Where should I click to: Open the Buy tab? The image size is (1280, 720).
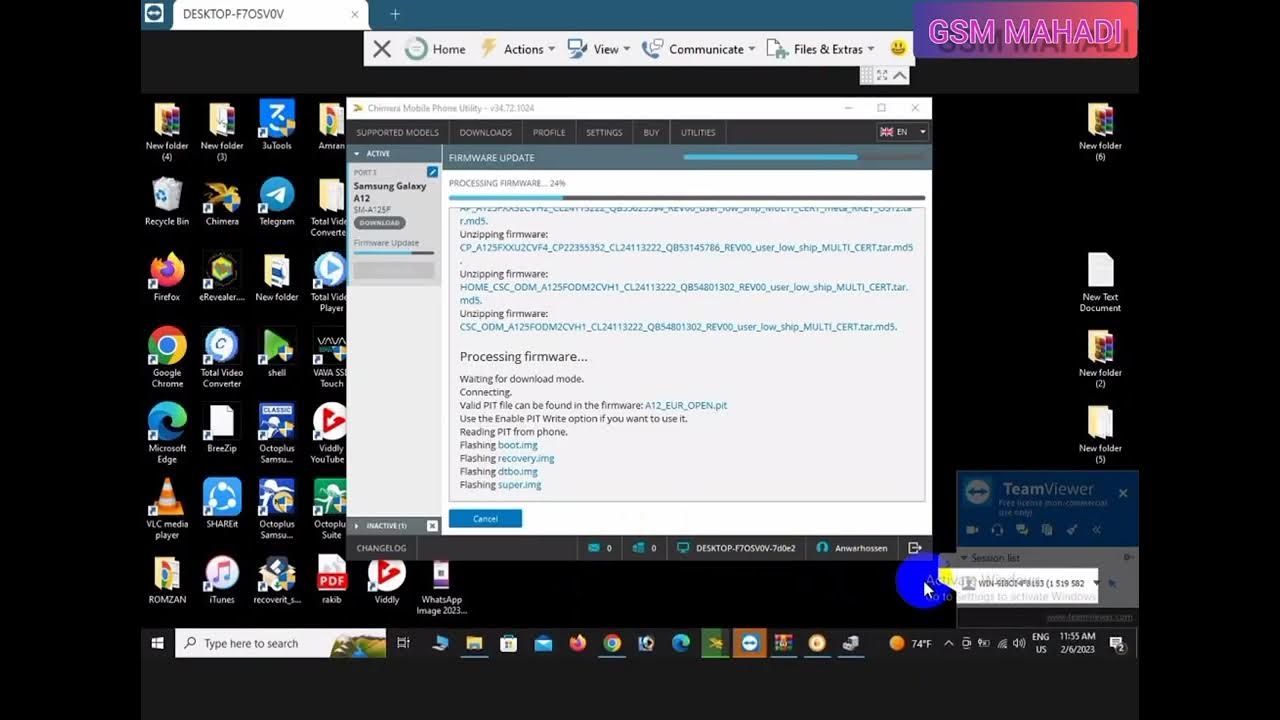(651, 132)
